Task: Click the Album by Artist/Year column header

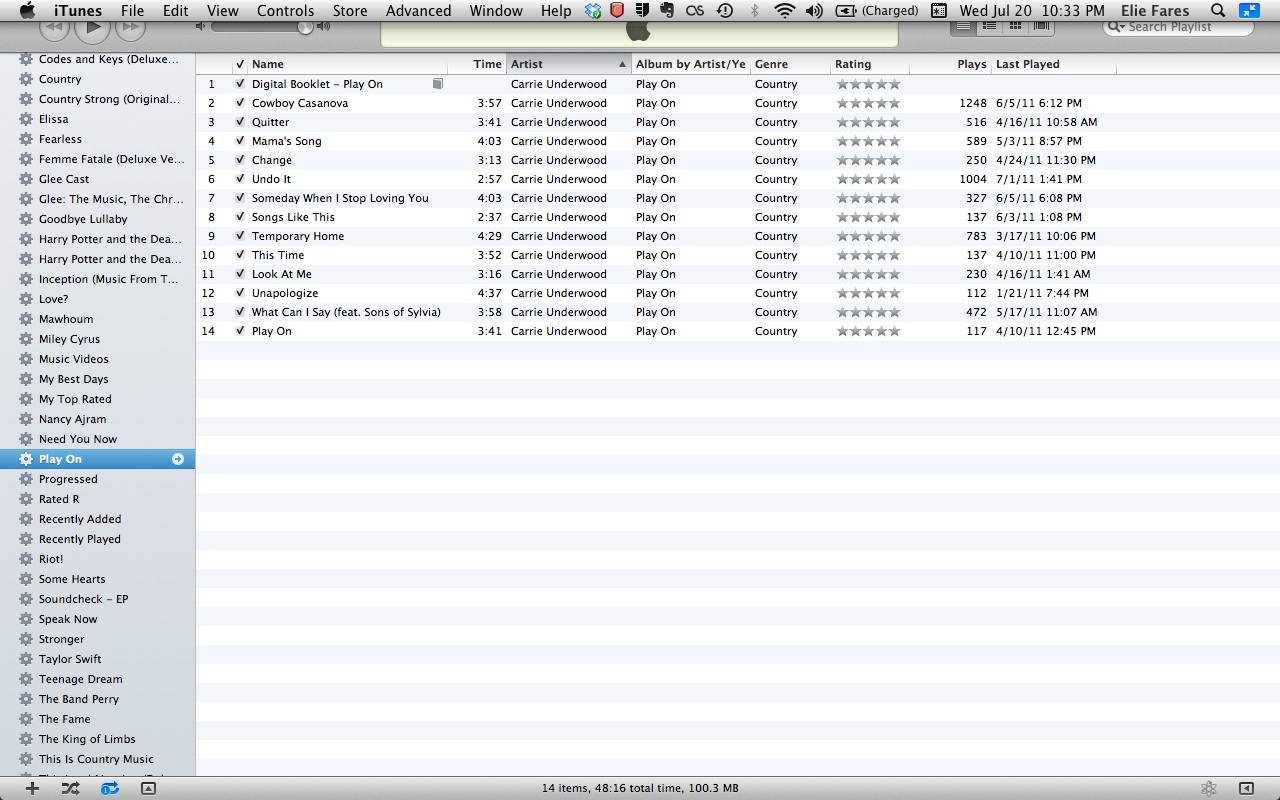Action: pyautogui.click(x=690, y=64)
